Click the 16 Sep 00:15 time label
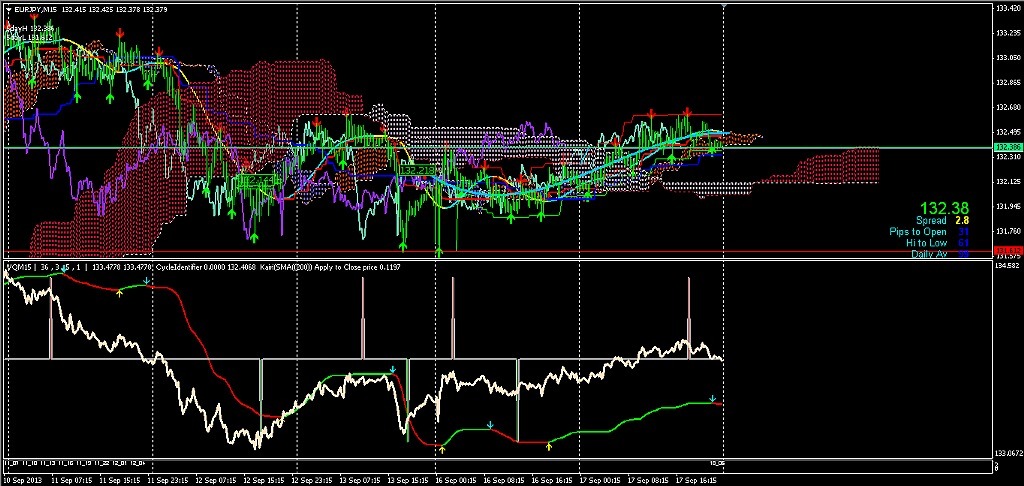This screenshot has width=1024, height=486. tap(456, 479)
